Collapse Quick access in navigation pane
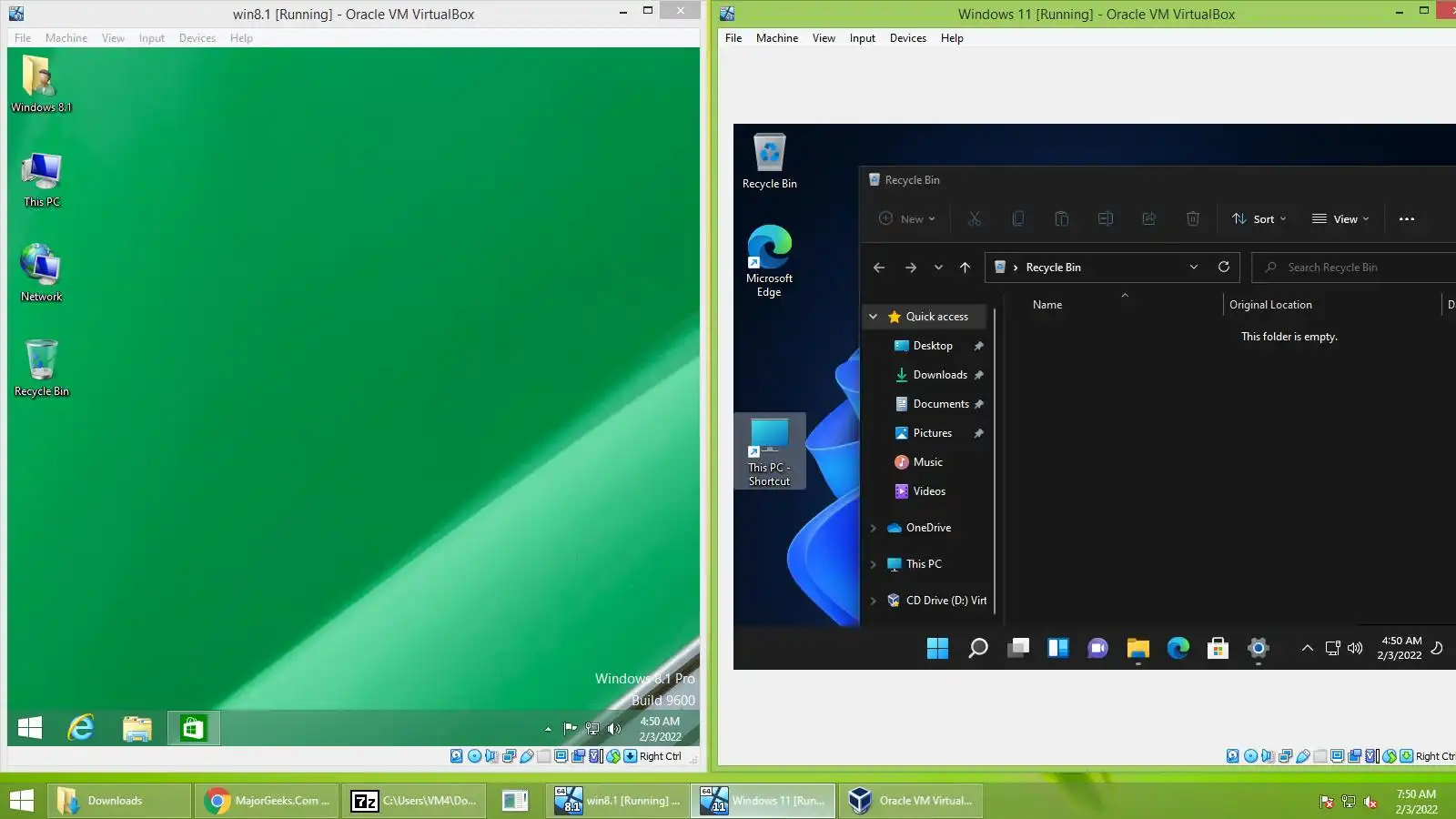This screenshot has height=819, width=1456. tap(873, 317)
